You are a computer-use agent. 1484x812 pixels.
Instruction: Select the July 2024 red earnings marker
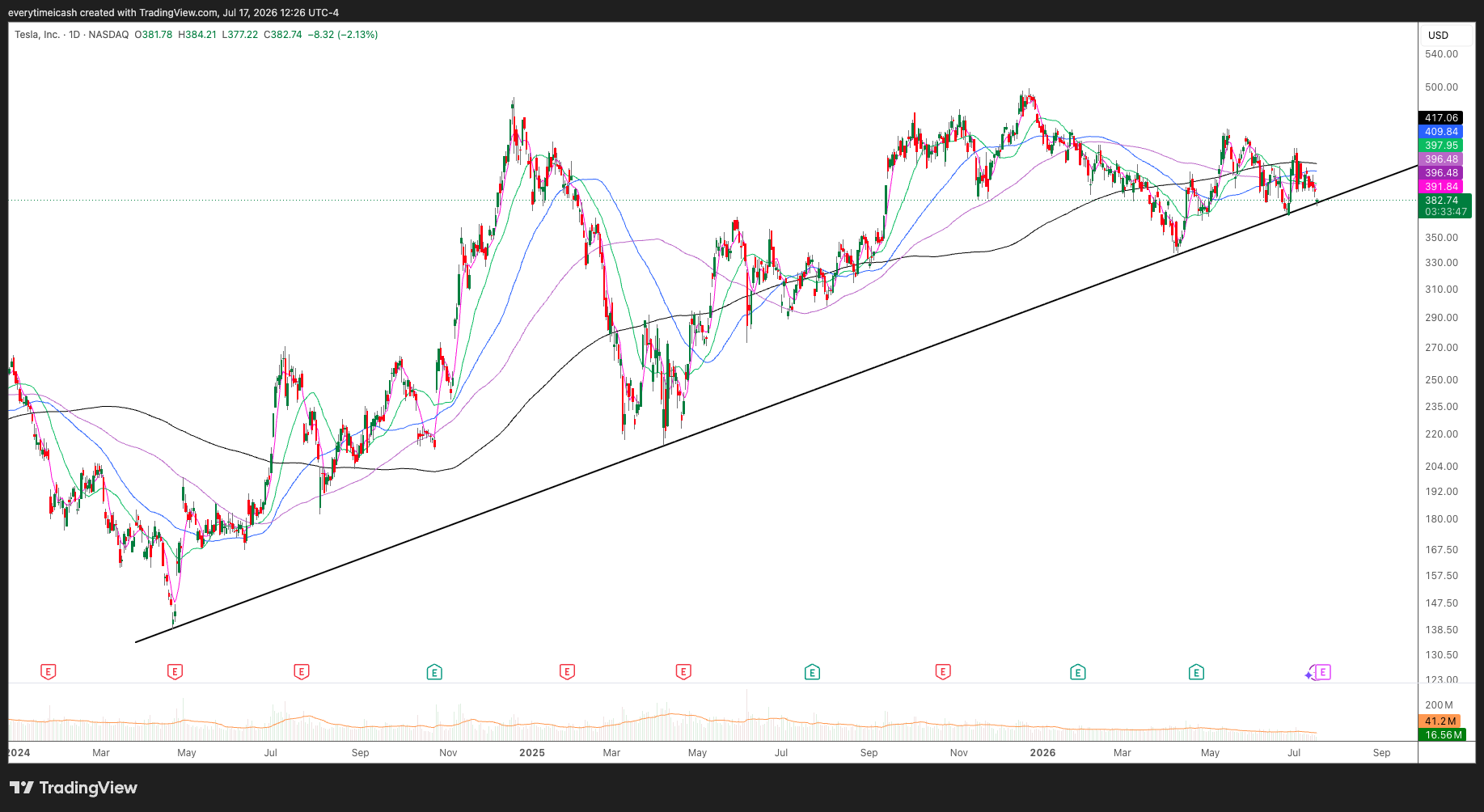coord(302,671)
